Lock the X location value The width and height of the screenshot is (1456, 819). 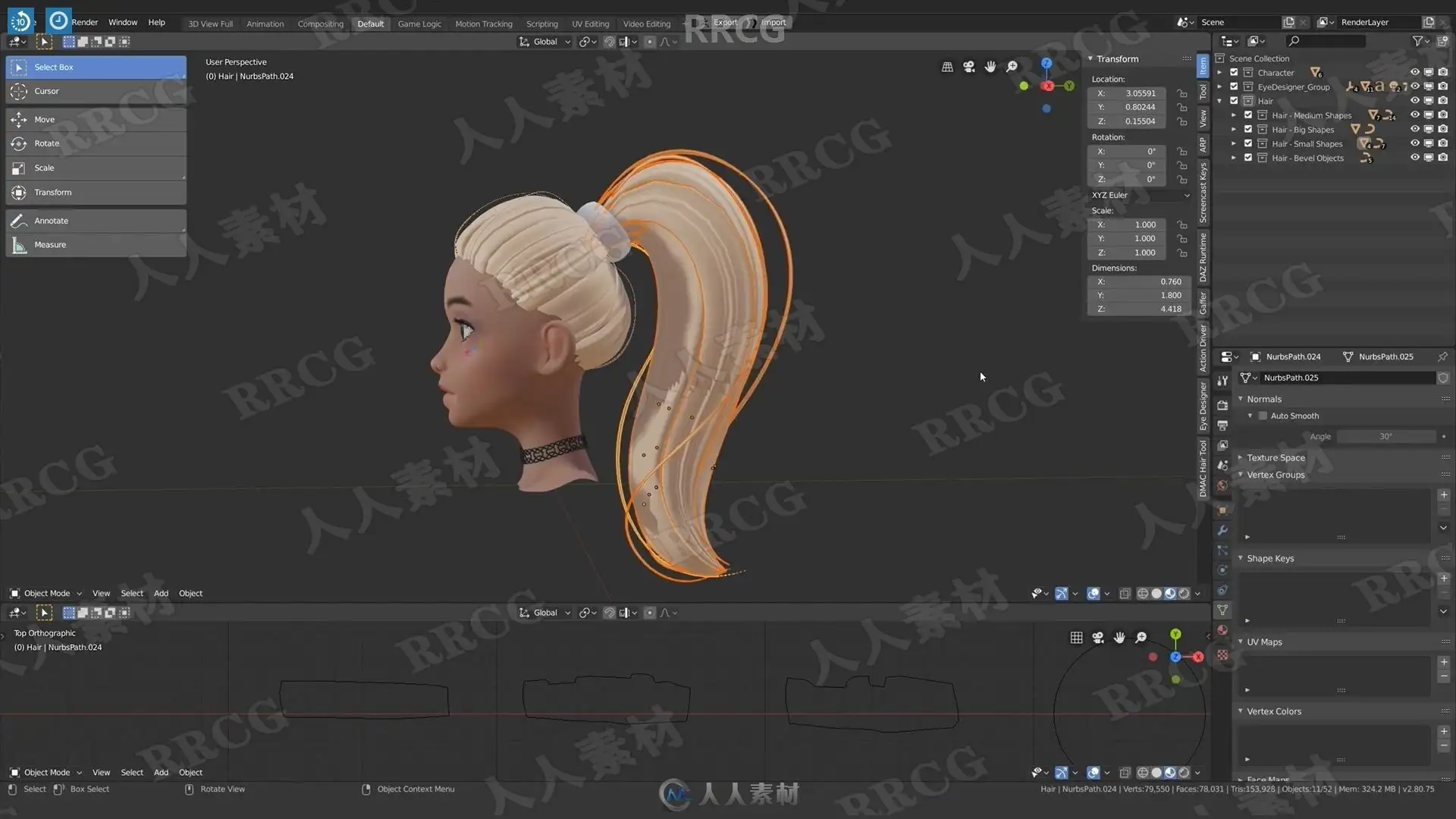(x=1181, y=93)
